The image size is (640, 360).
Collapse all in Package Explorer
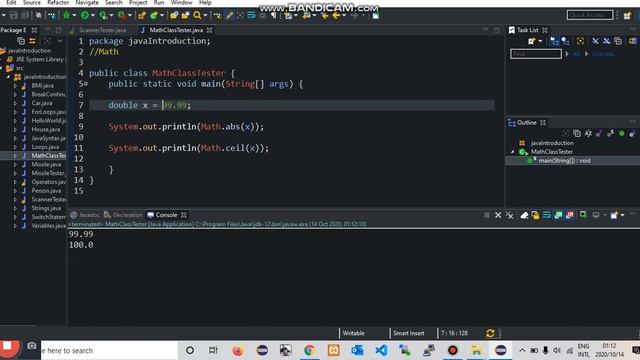click(21, 41)
